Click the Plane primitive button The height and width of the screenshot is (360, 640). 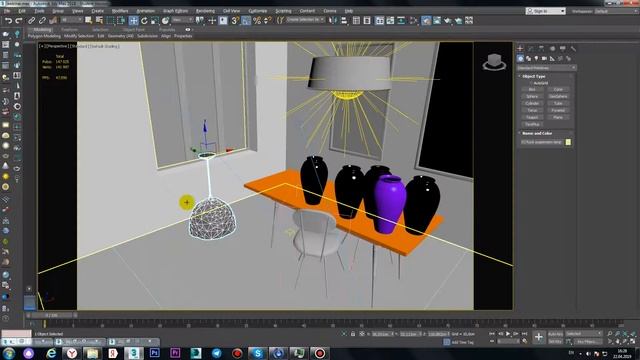(558, 117)
